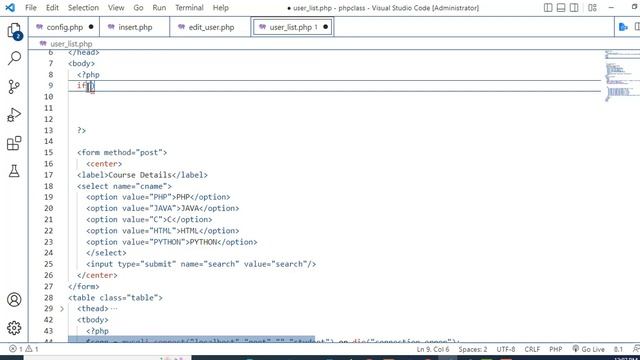Open the Help menu
Viewport: 640px width, 360px height.
coord(221,7)
